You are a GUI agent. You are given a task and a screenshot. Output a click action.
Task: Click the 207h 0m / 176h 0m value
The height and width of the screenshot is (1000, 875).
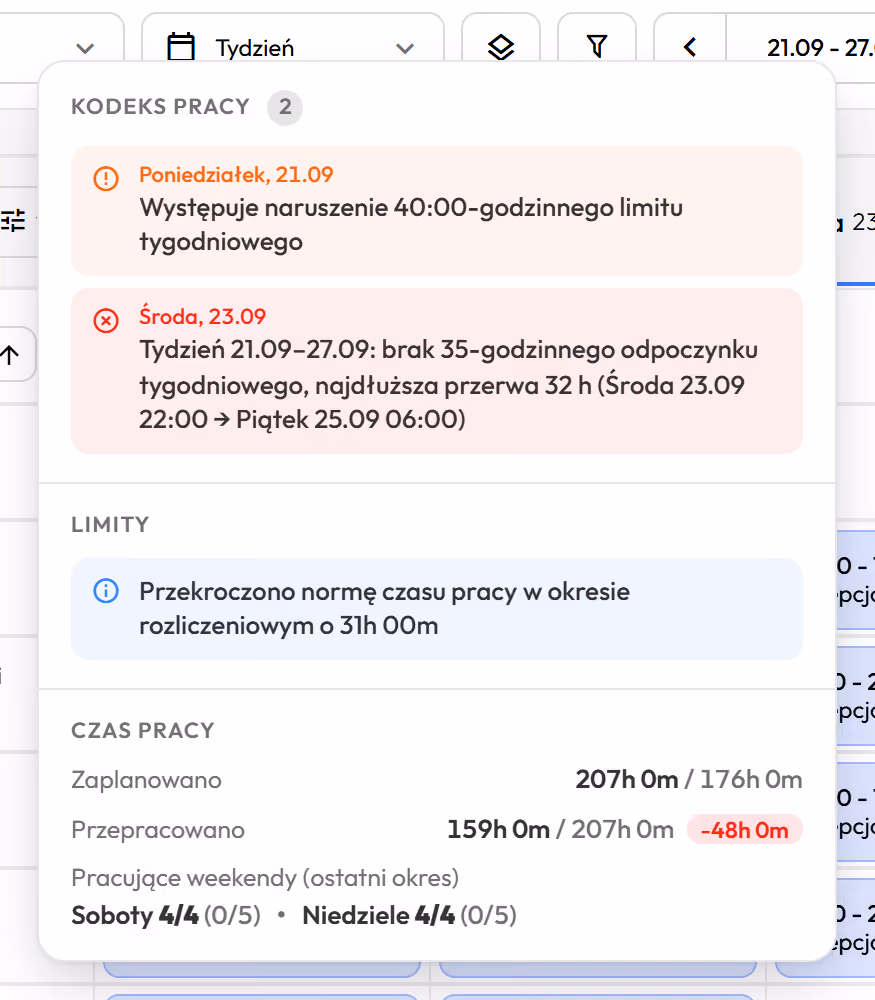(x=689, y=779)
